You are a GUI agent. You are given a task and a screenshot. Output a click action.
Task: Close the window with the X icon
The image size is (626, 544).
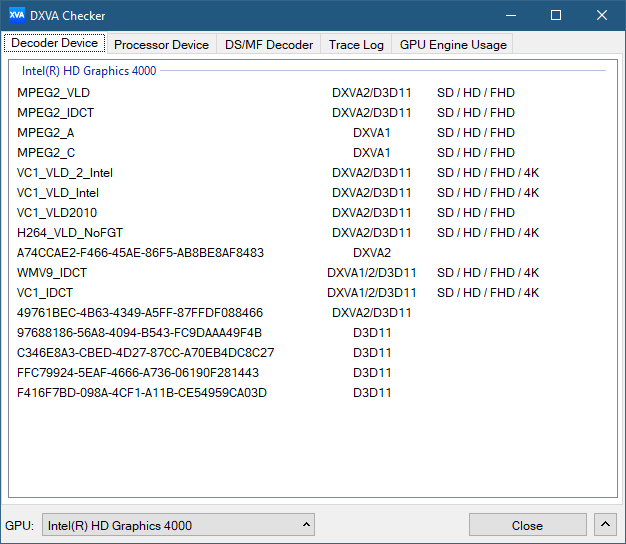[x=602, y=15]
